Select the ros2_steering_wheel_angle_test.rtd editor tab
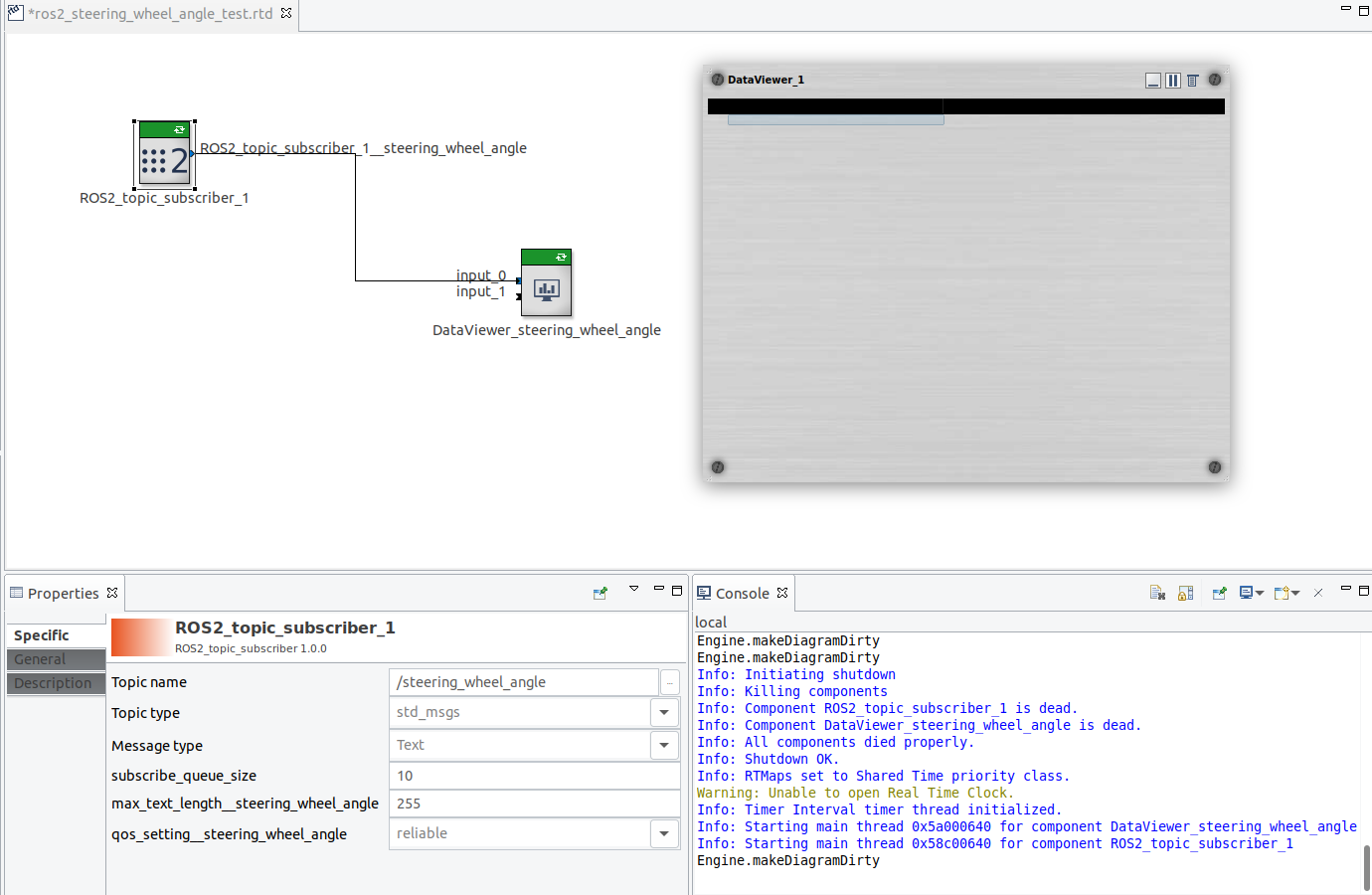This screenshot has height=895, width=1372. click(149, 14)
